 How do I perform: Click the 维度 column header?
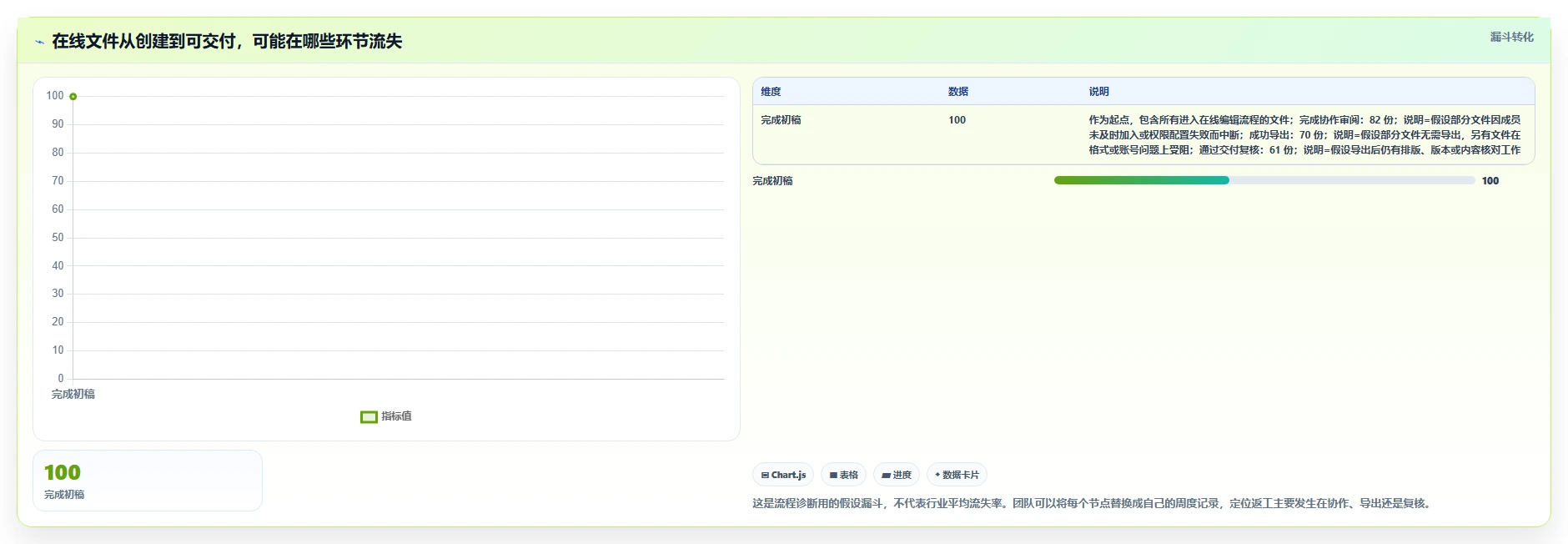pos(771,92)
